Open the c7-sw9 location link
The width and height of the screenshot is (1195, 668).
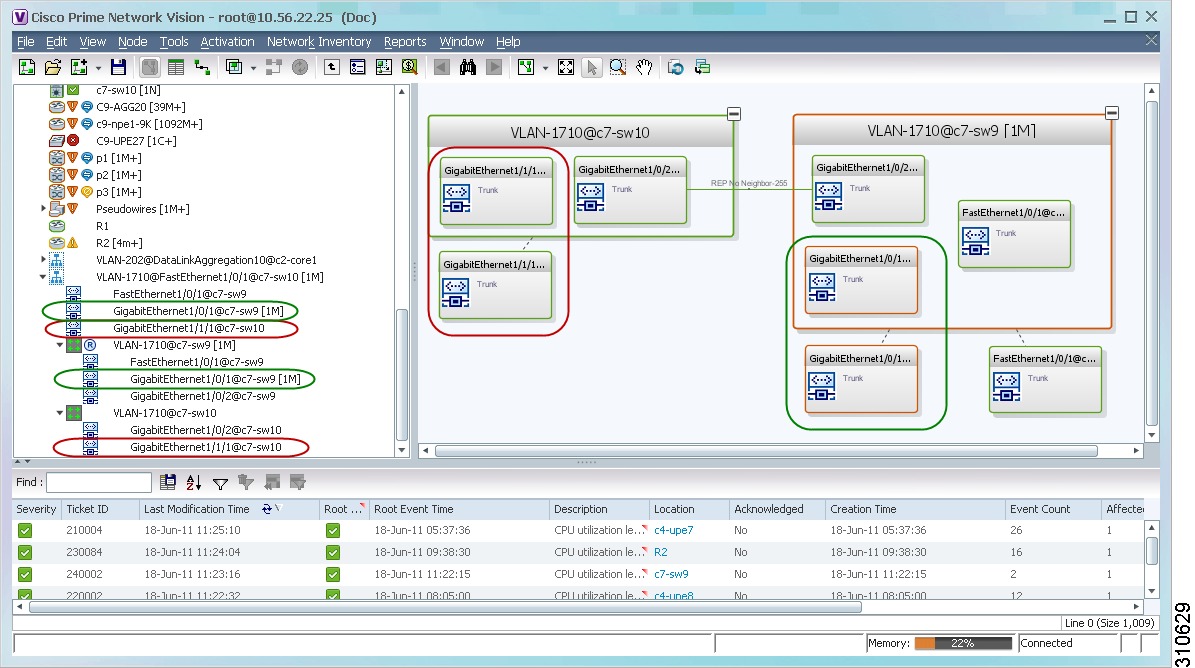coord(671,574)
